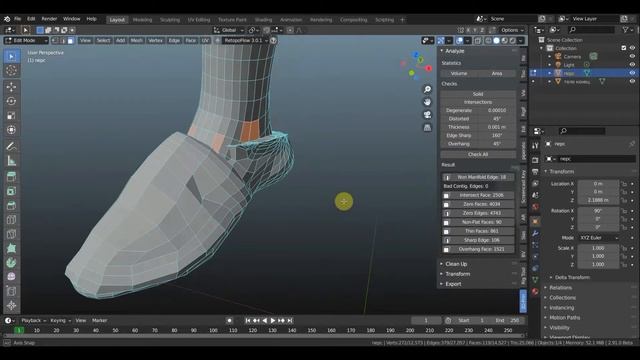Screen dimensions: 640x360
Task: Open the File menu
Action: point(18,19)
